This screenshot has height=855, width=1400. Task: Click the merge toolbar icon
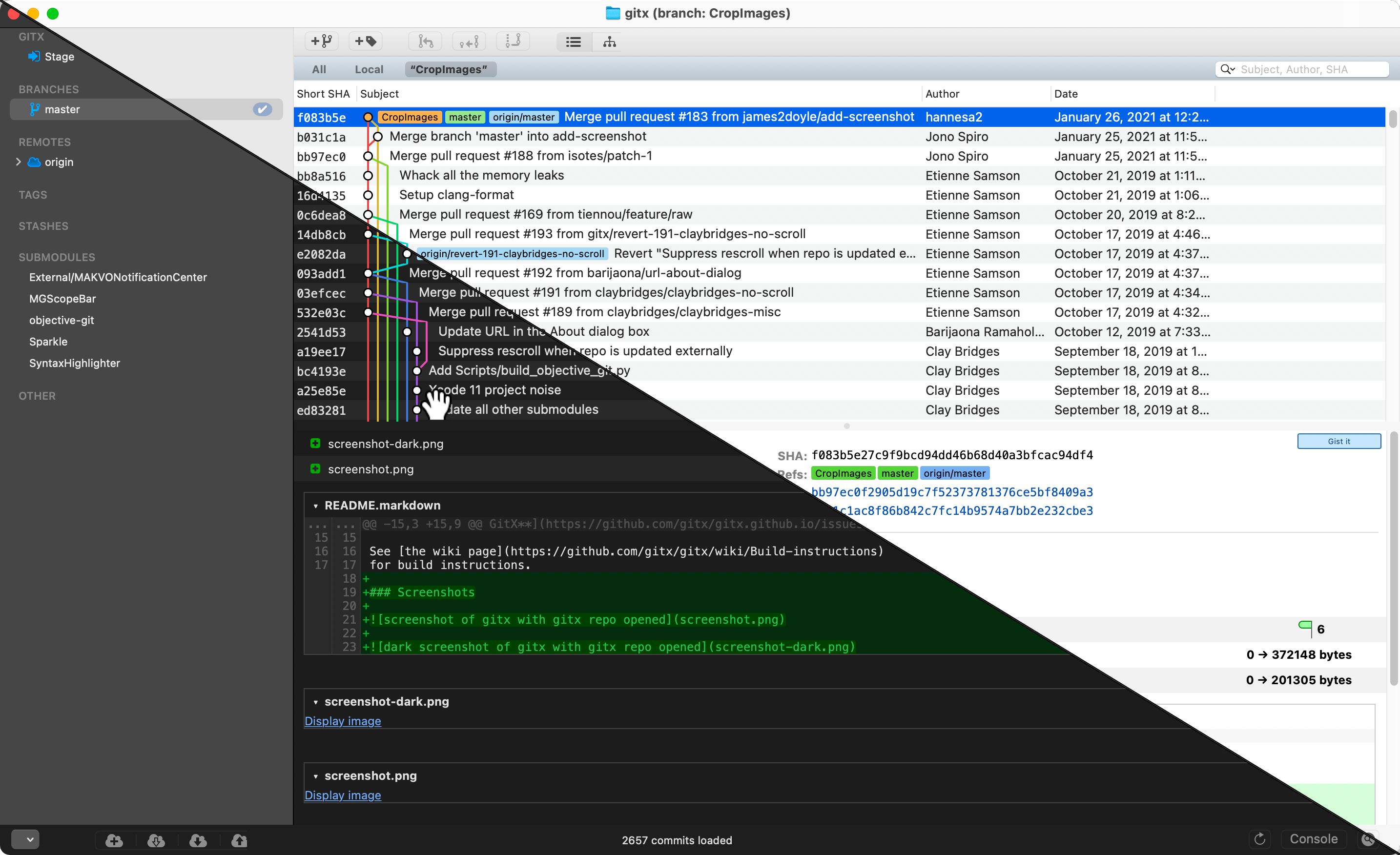(425, 41)
